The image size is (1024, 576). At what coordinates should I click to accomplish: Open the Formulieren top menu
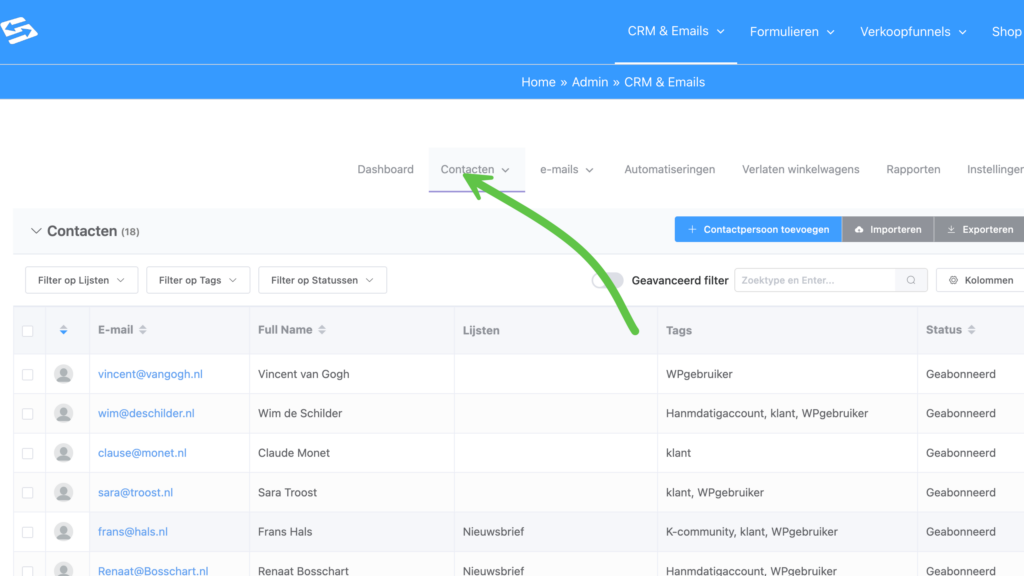pyautogui.click(x=791, y=32)
